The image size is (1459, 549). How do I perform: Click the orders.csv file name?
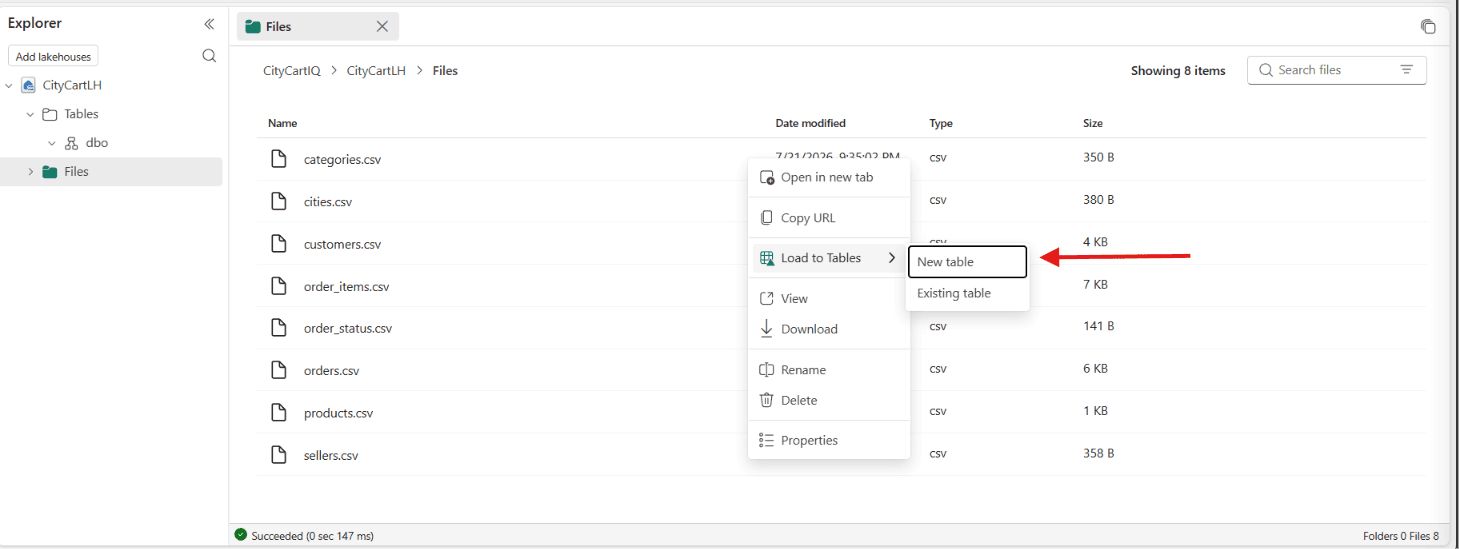pyautogui.click(x=331, y=371)
